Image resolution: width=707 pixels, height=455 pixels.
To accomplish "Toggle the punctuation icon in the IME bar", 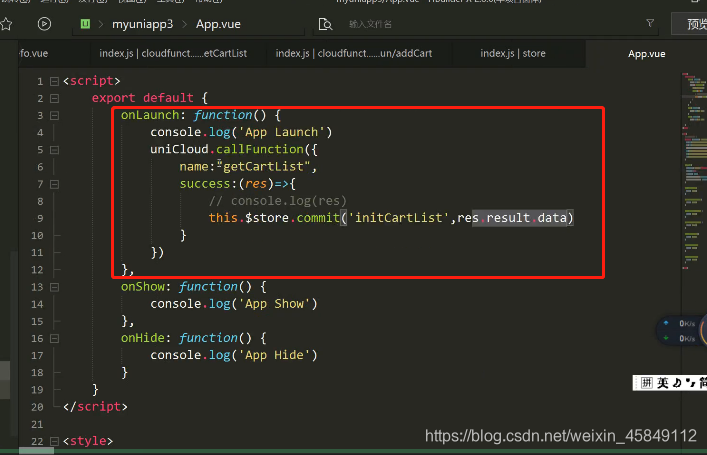I will click(x=690, y=383).
